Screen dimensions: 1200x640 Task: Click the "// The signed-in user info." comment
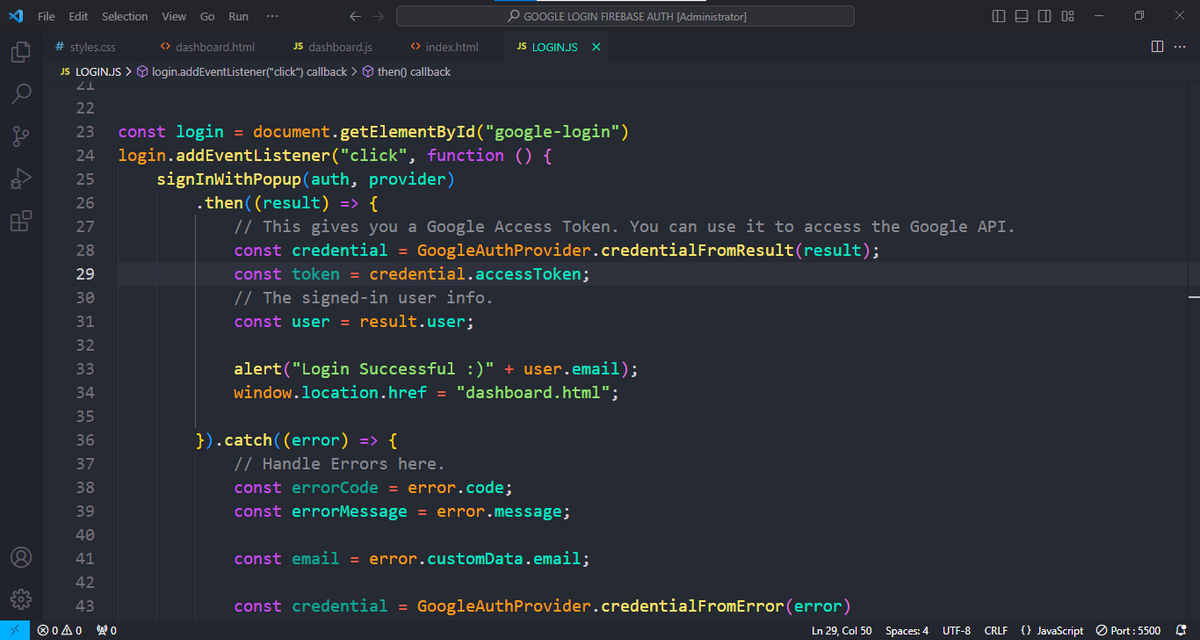[x=364, y=298]
